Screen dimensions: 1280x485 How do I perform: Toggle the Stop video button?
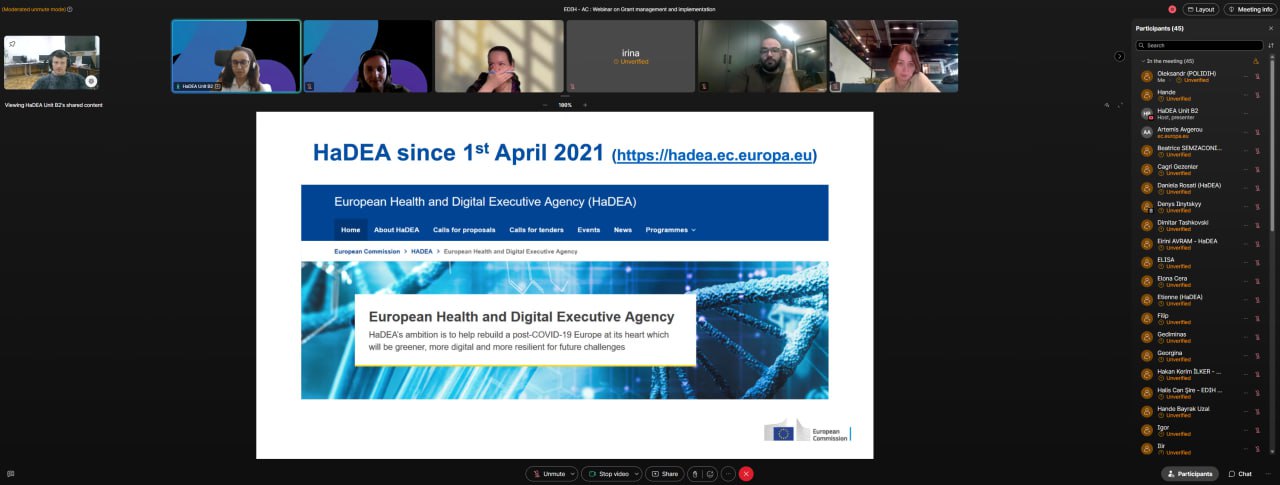point(607,474)
